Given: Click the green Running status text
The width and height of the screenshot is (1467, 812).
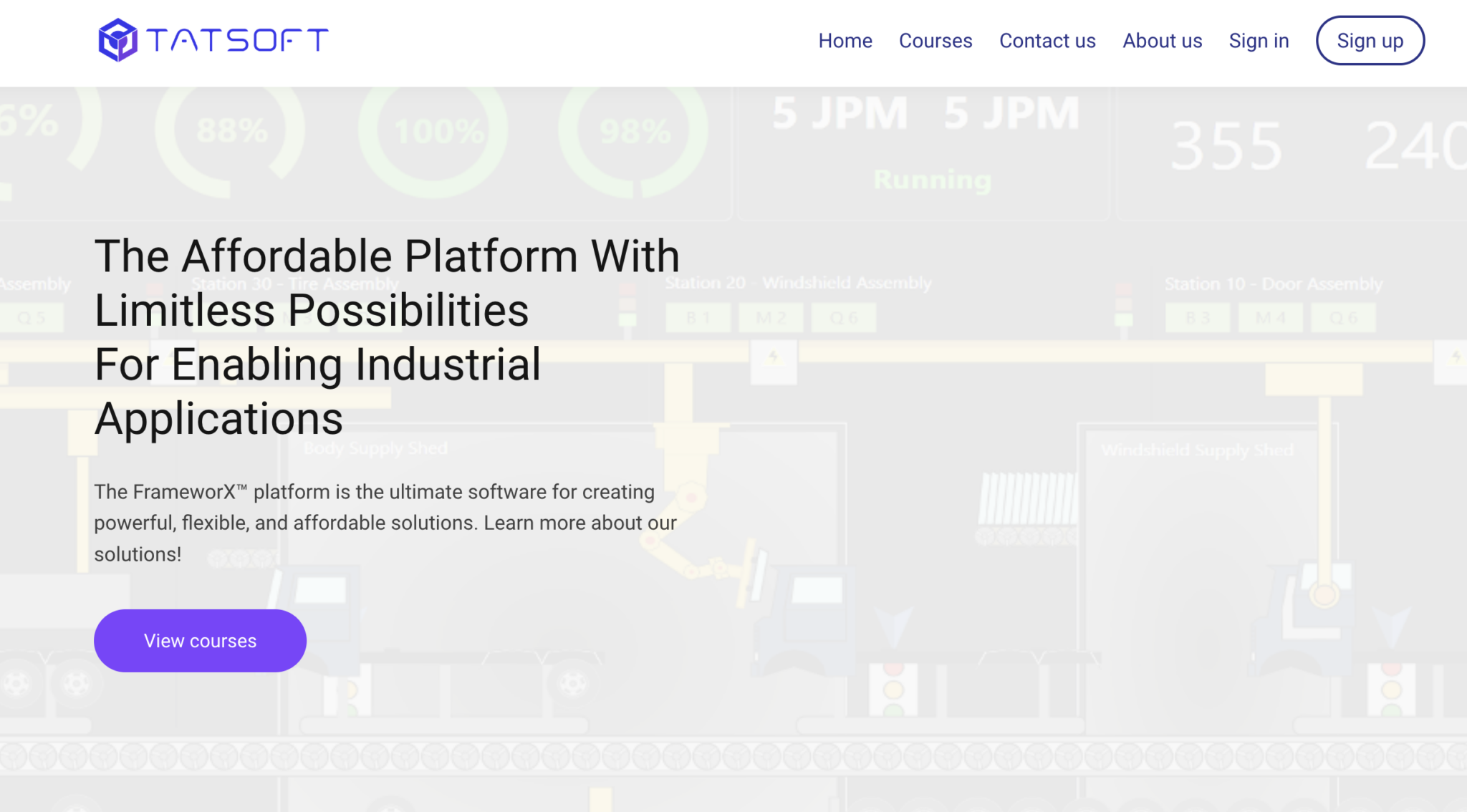Looking at the screenshot, I should pyautogui.click(x=932, y=180).
